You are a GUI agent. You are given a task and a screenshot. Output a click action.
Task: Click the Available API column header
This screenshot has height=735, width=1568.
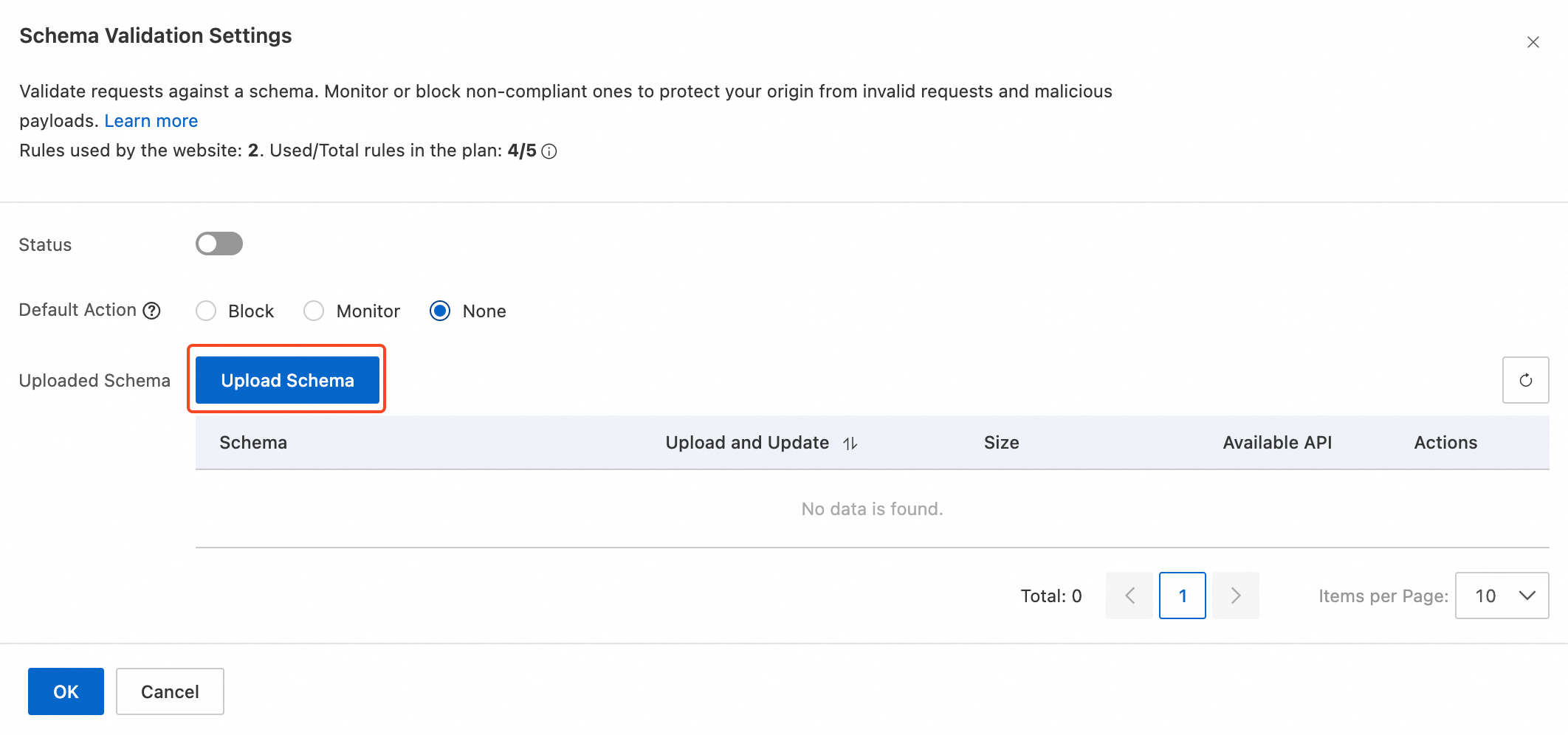(1276, 443)
